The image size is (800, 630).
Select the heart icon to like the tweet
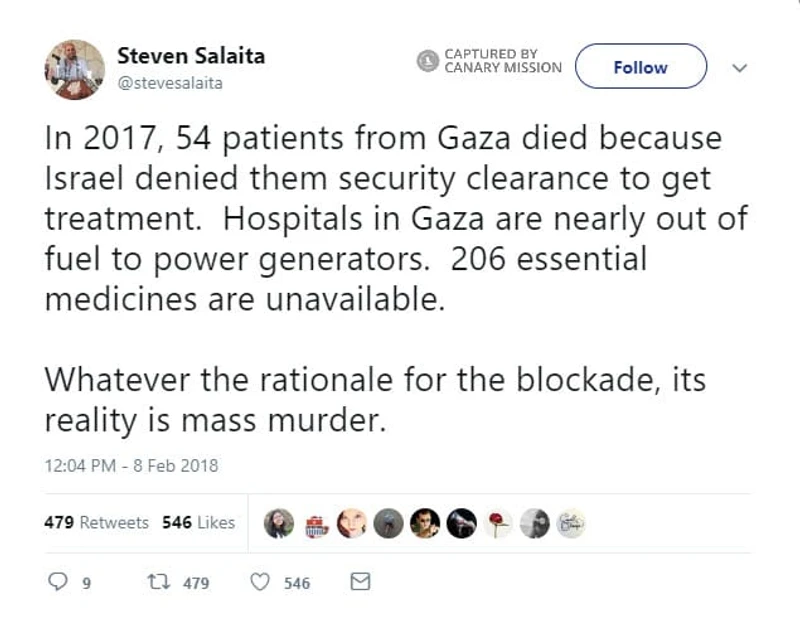[260, 583]
